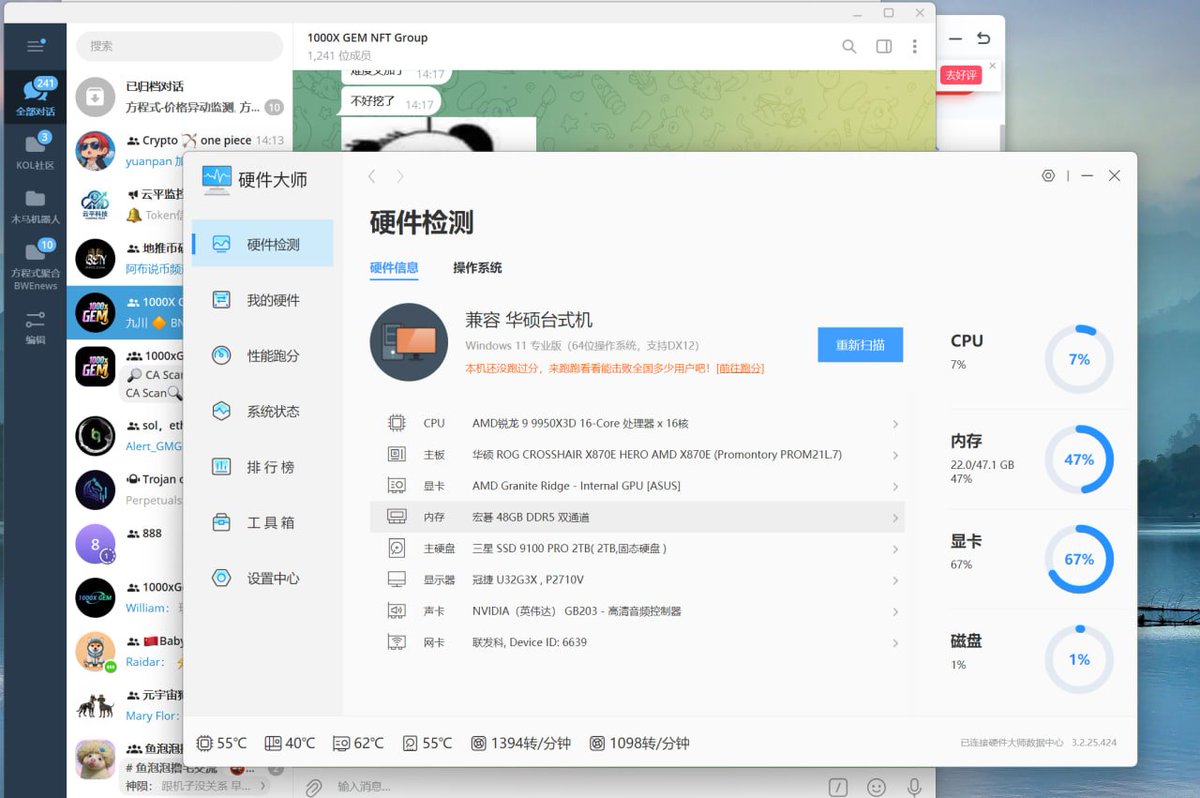This screenshot has height=798, width=1200.
Task: Toggle the Telegram side panel icon
Action: click(x=884, y=46)
